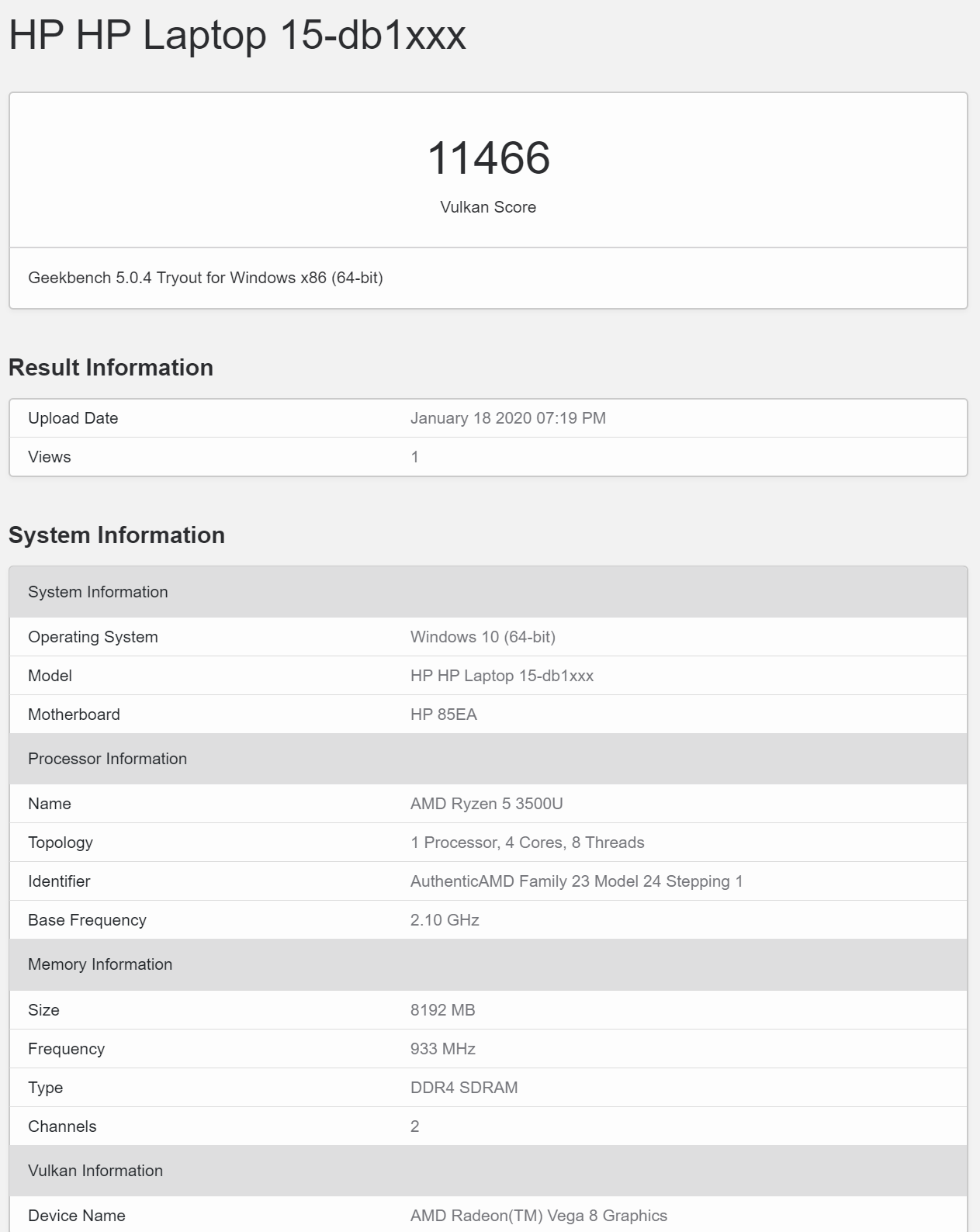This screenshot has height=1232, width=980.
Task: Select the 2.10 GHz base frequency value
Action: pos(445,920)
